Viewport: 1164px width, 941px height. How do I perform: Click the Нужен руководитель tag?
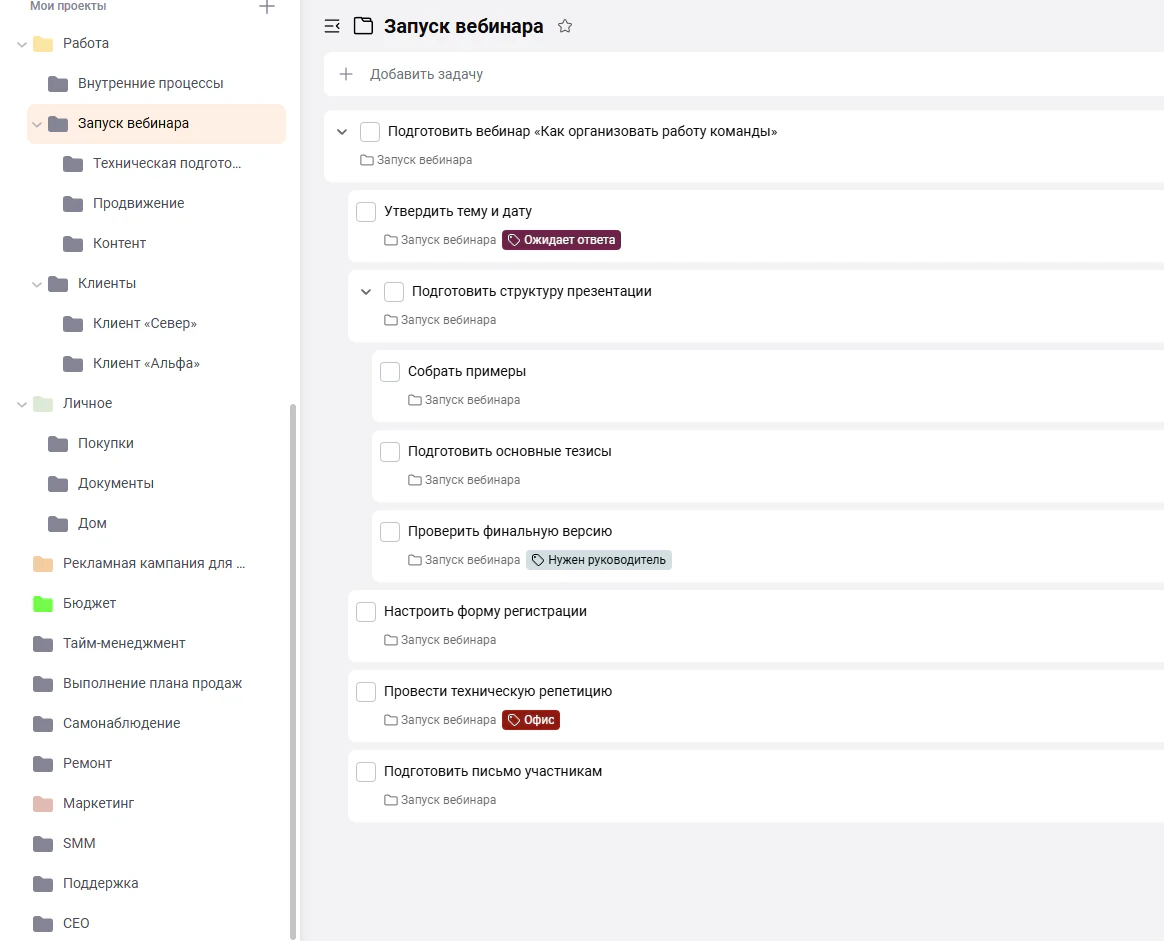pos(599,560)
